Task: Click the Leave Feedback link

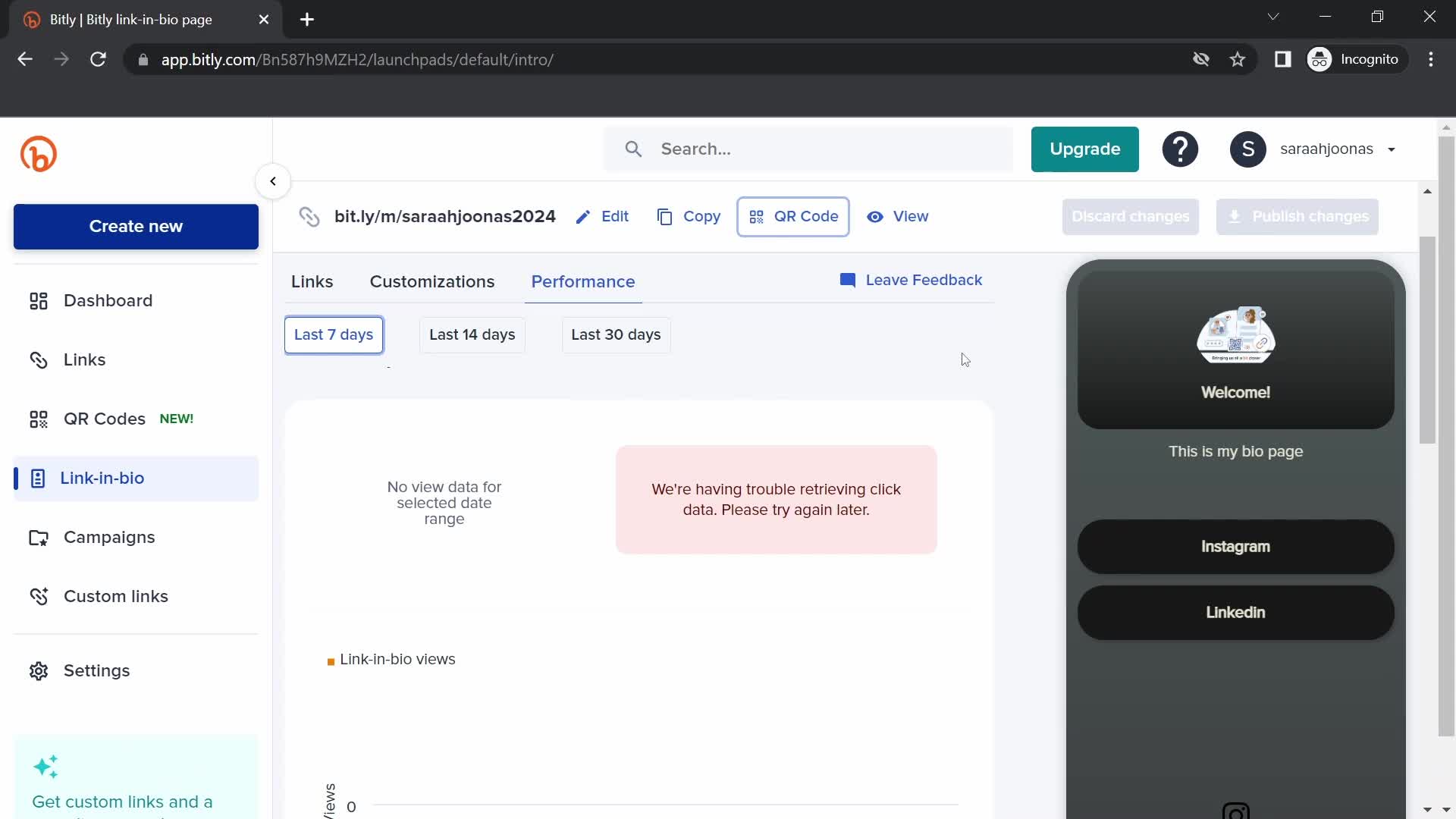Action: [914, 280]
